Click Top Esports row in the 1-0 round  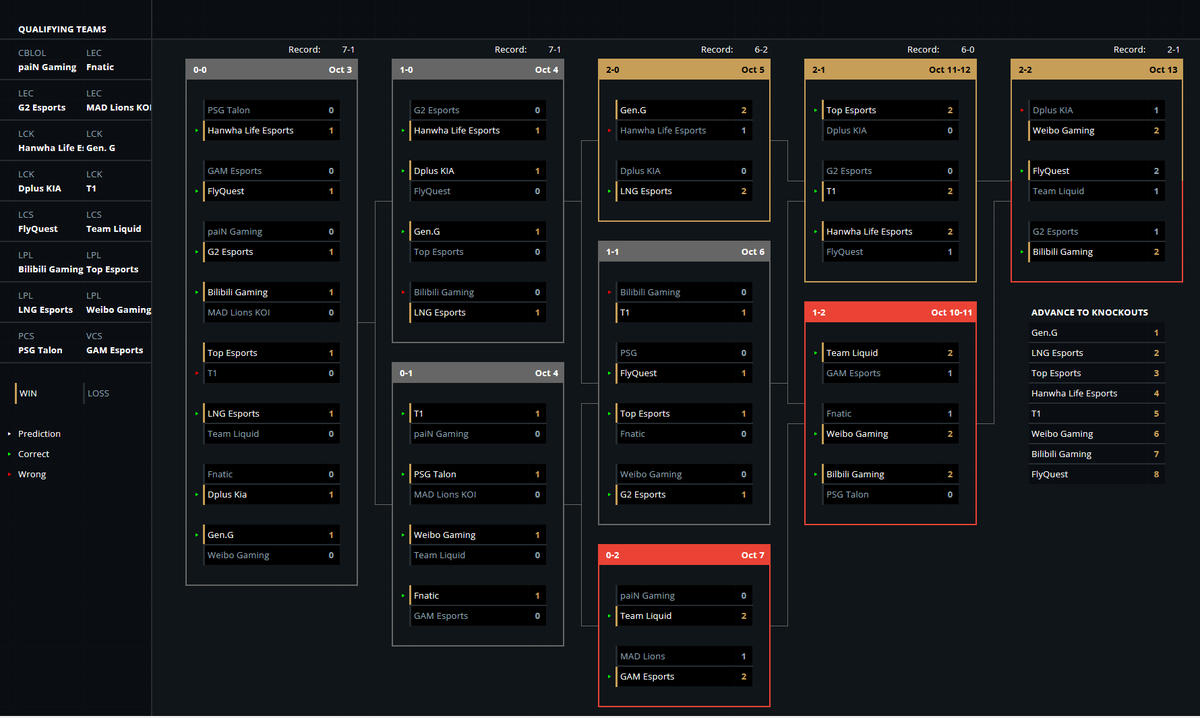477,252
